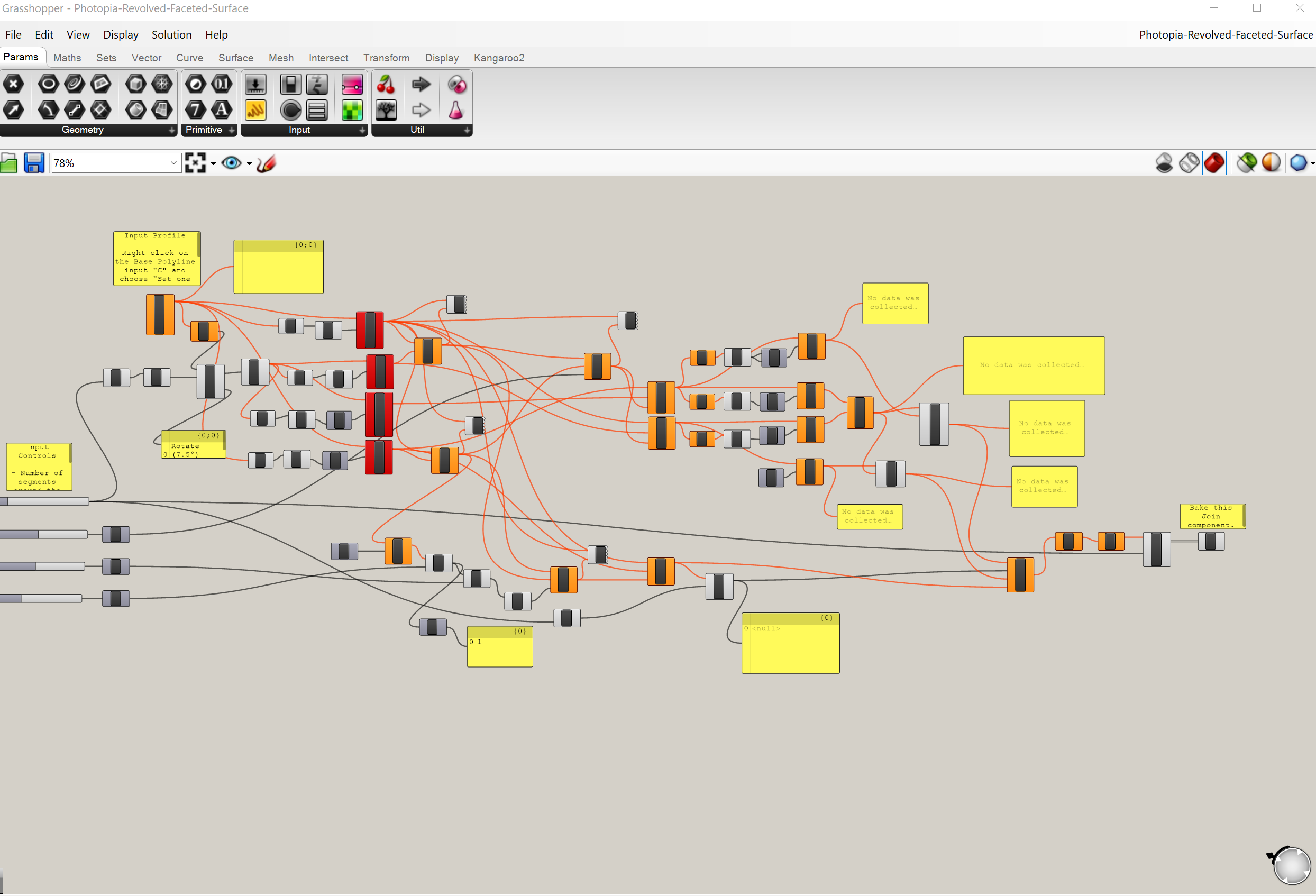Turn off geometry preview
This screenshot has height=896, width=1316.
[1164, 163]
